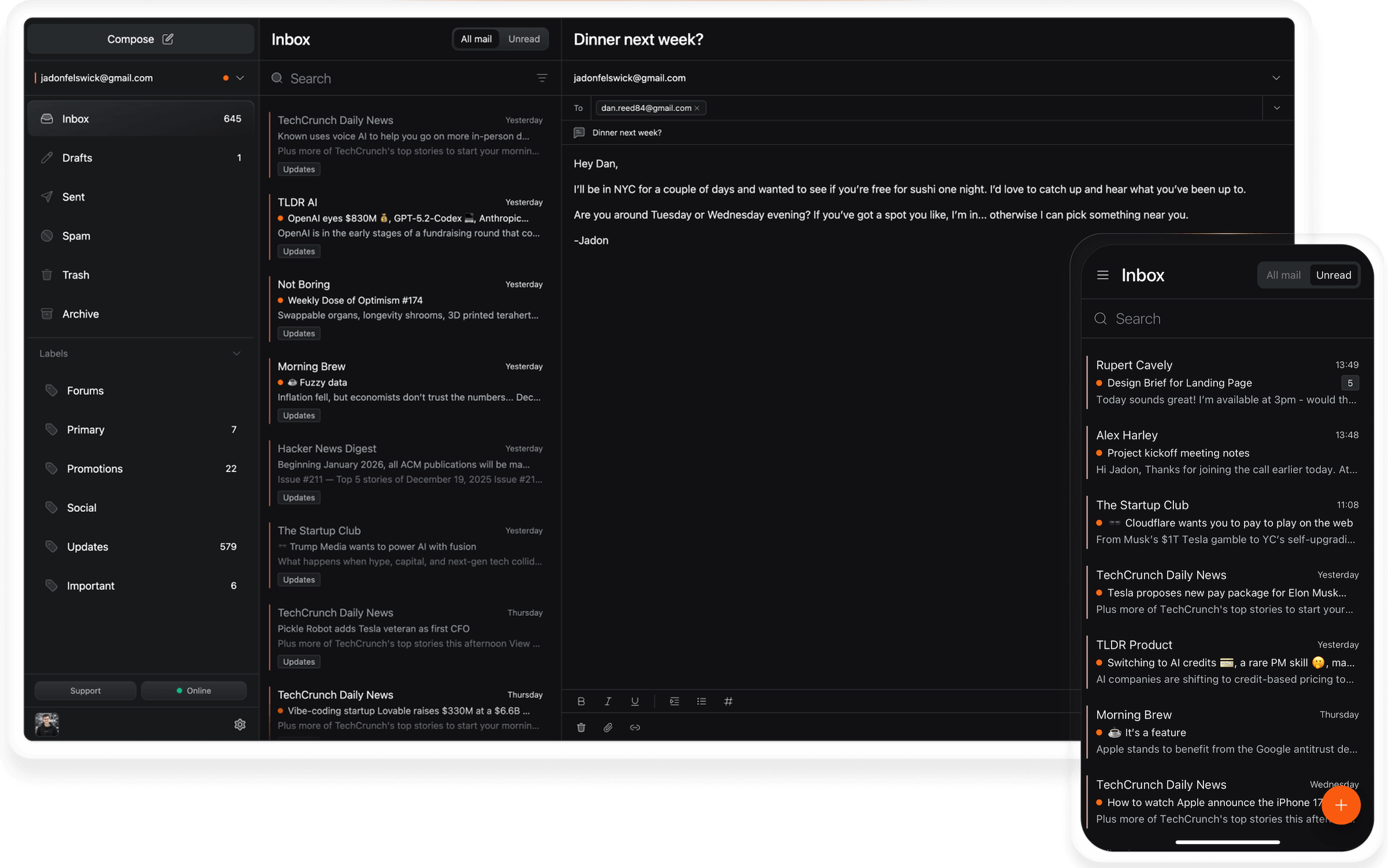Go to the Sent folder
Screen dimensions: 1388x868
(x=73, y=197)
